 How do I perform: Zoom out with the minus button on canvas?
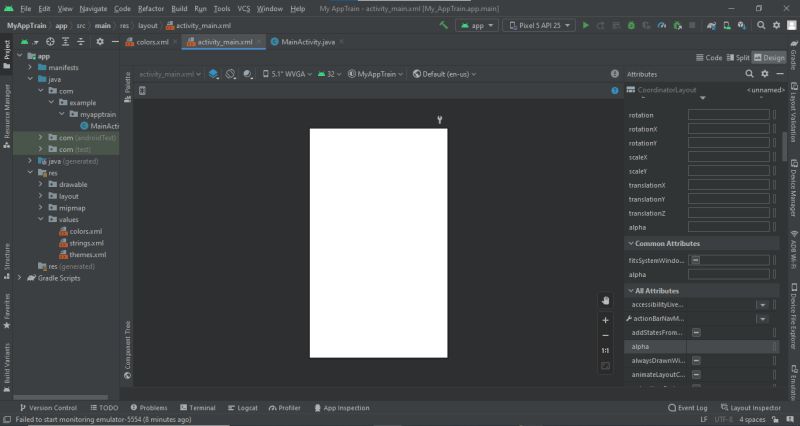pos(606,336)
